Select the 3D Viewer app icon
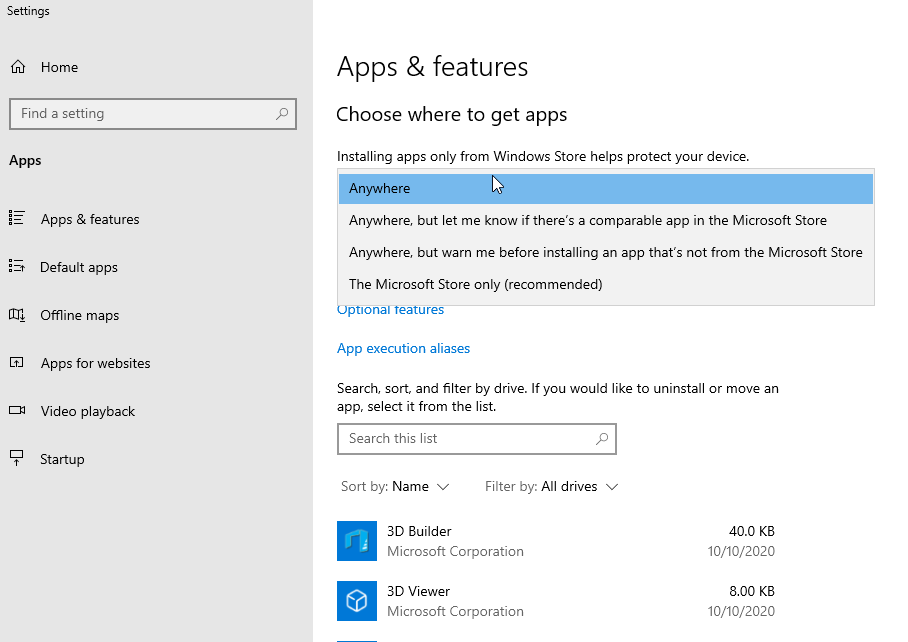 tap(357, 601)
